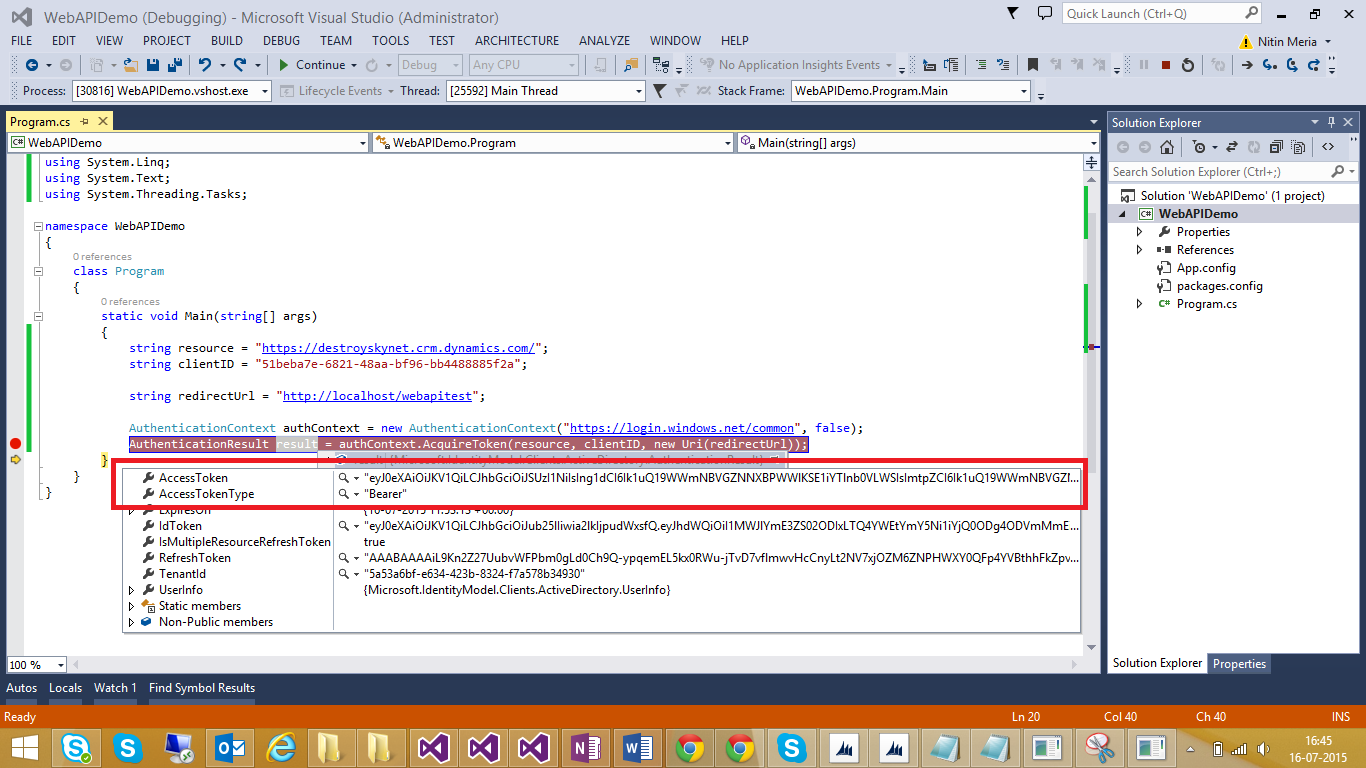Click the Show Next Statement arrow
This screenshot has width=1366, height=768.
point(1247,65)
